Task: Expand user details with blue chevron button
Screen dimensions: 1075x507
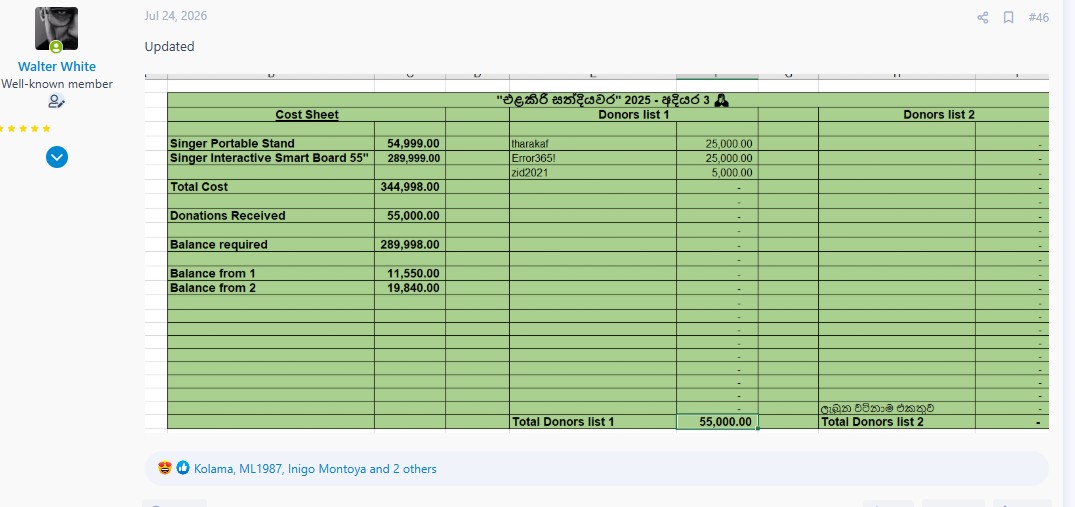Action: pyautogui.click(x=57, y=157)
